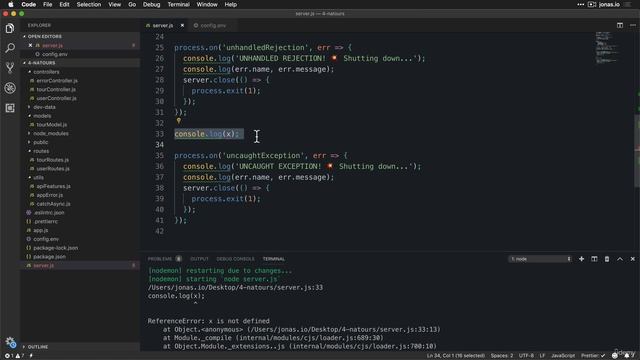The height and width of the screenshot is (360, 640).
Task: Click the cursor position 'Ln 34, Col 1' status
Action: (456, 356)
